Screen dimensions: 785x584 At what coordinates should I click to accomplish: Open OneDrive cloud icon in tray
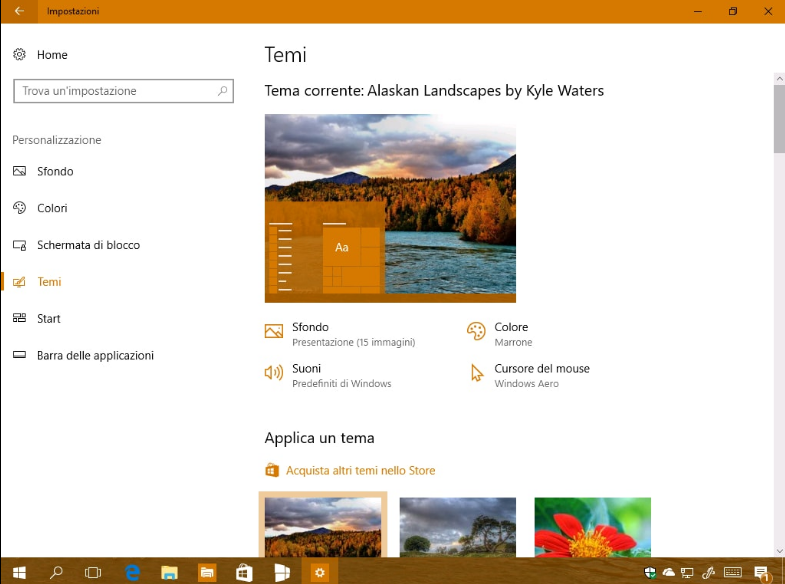pos(668,572)
